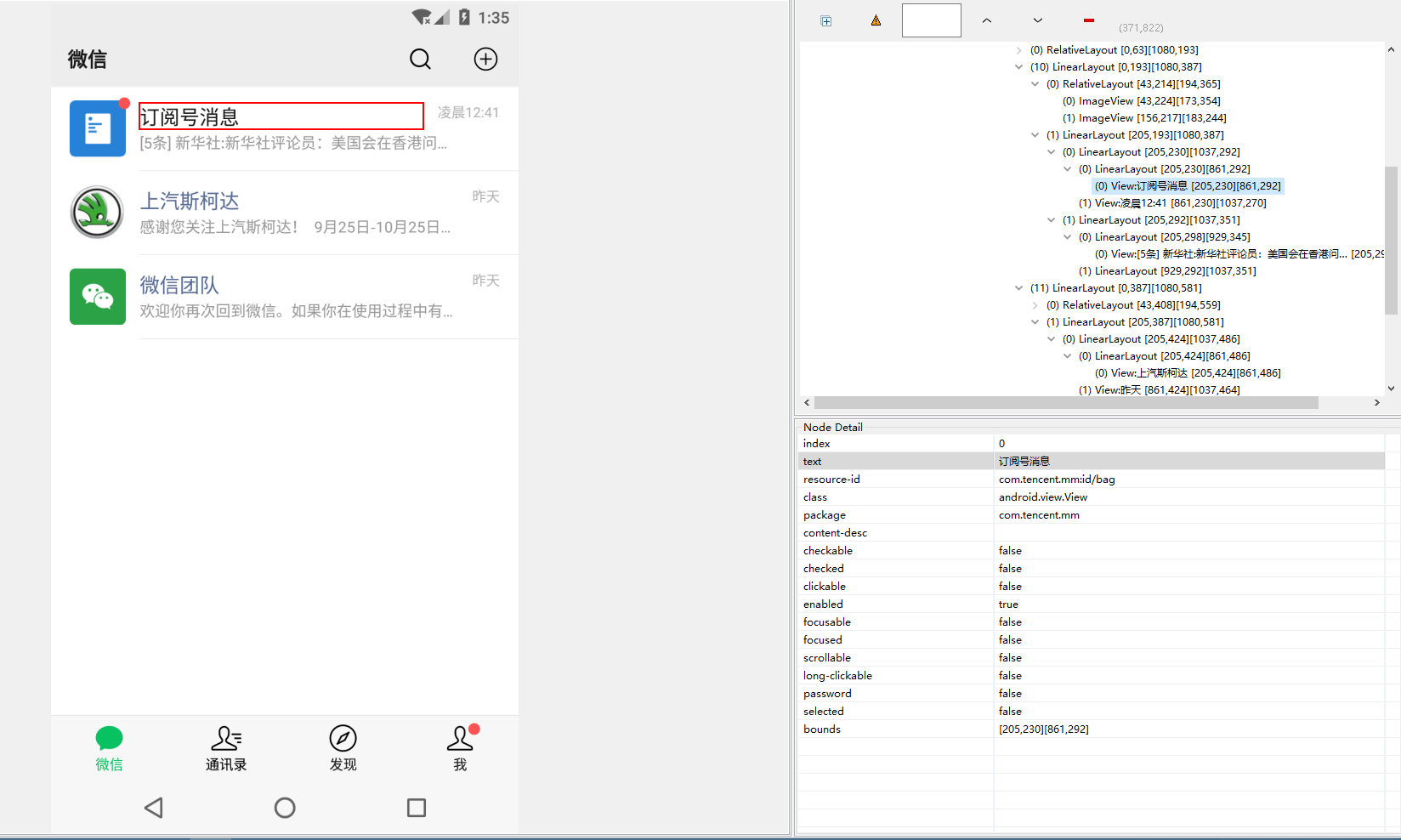Switch to the 发现 discover tab
Image resolution: width=1401 pixels, height=840 pixels.
click(343, 749)
